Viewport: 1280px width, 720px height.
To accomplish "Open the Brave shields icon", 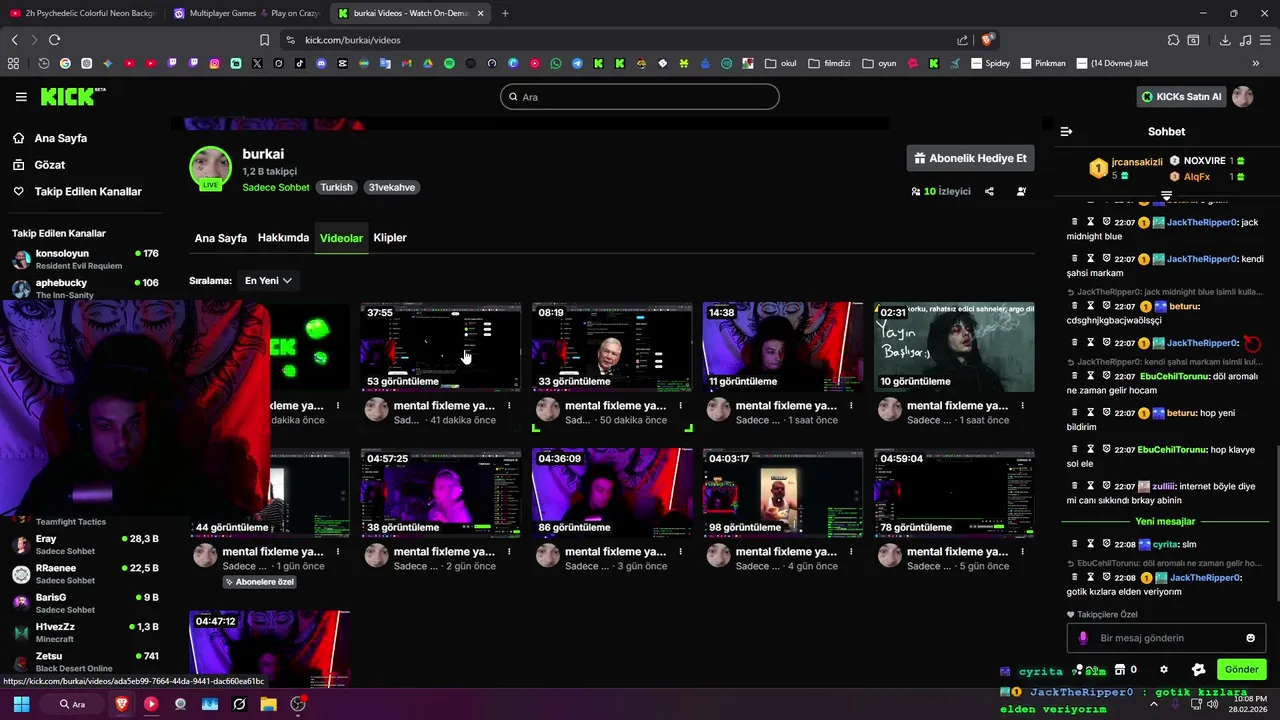I will click(x=987, y=40).
